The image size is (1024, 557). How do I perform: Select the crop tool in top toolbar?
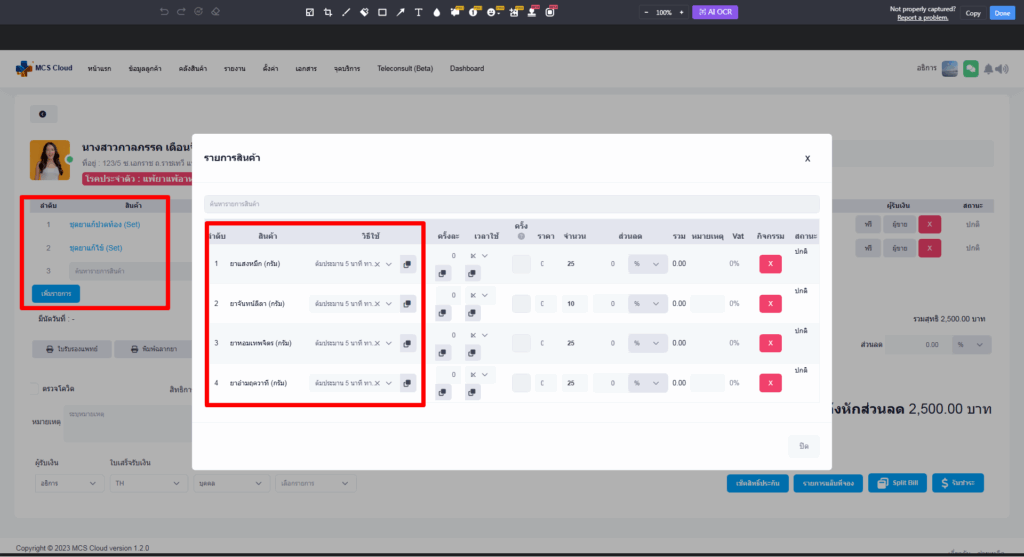point(328,12)
